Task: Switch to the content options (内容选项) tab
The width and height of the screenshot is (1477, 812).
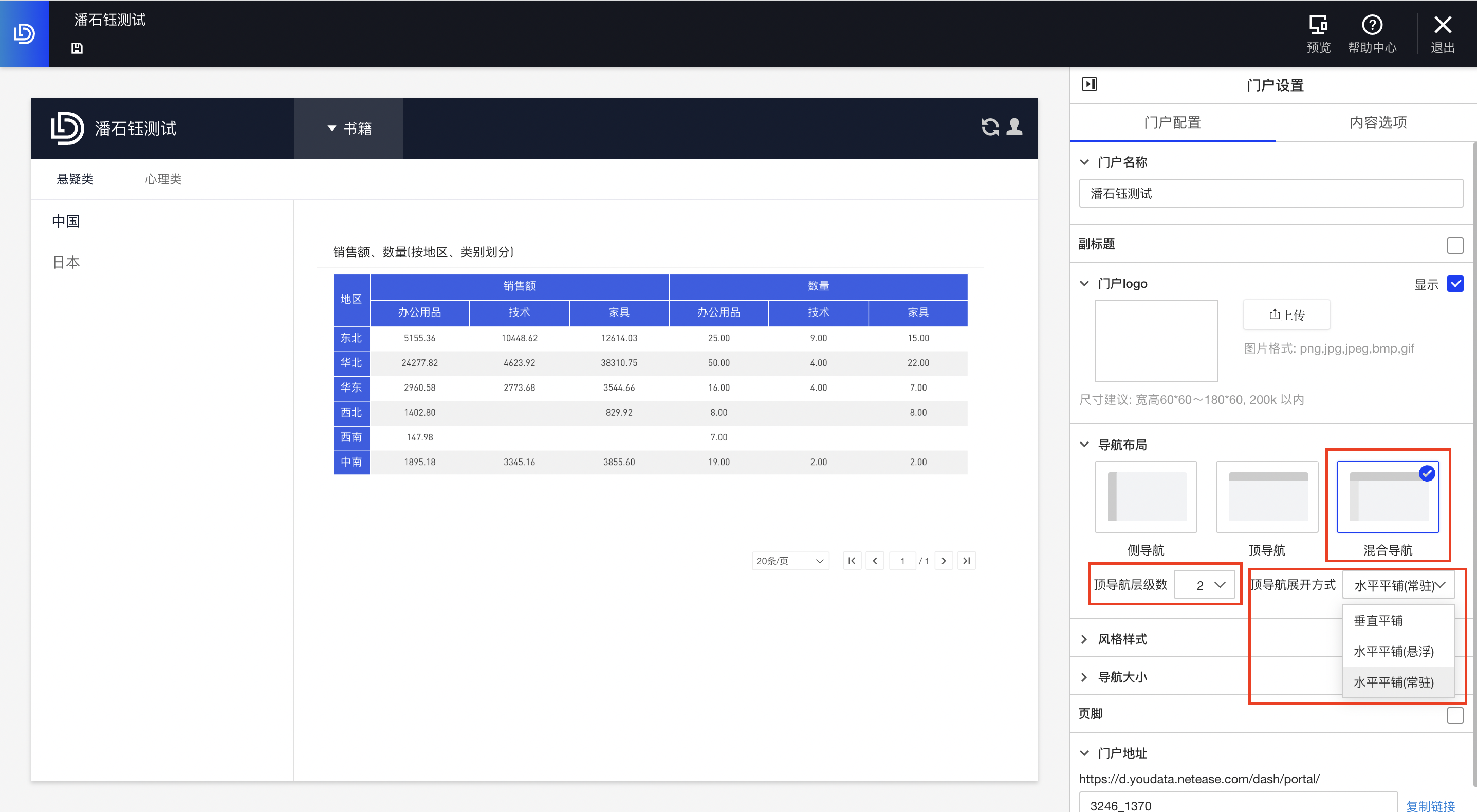Action: tap(1377, 122)
